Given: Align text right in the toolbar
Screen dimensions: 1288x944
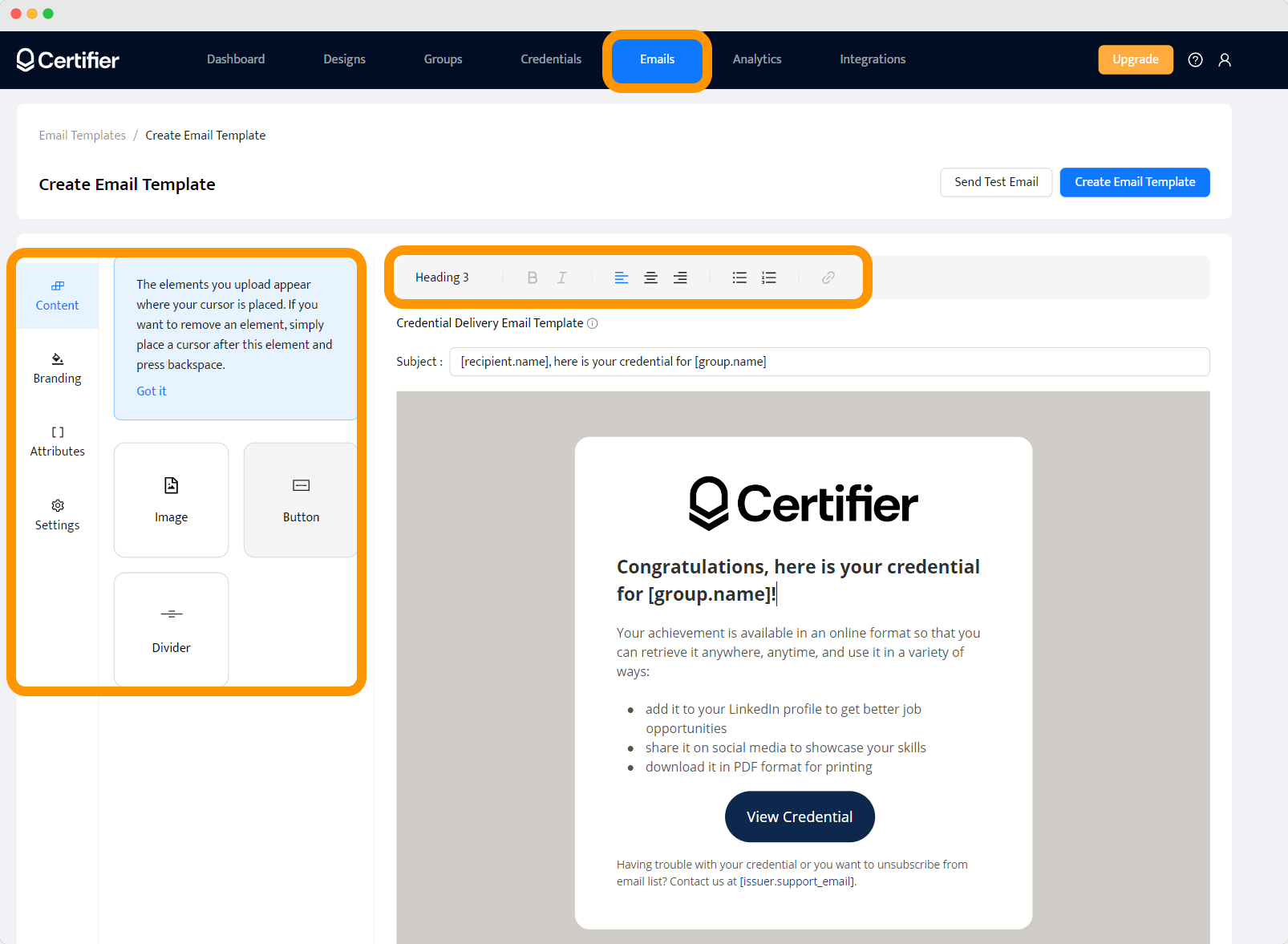Looking at the screenshot, I should click(x=680, y=278).
